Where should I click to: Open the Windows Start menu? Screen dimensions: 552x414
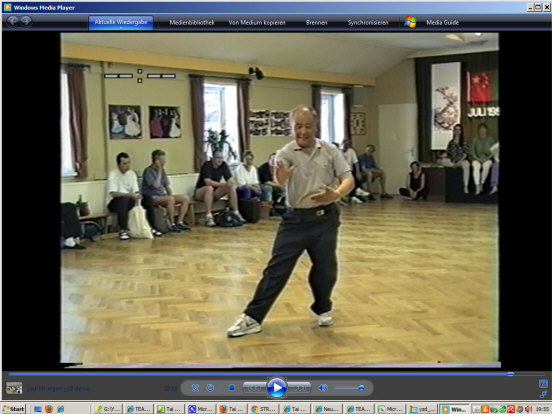(13, 409)
